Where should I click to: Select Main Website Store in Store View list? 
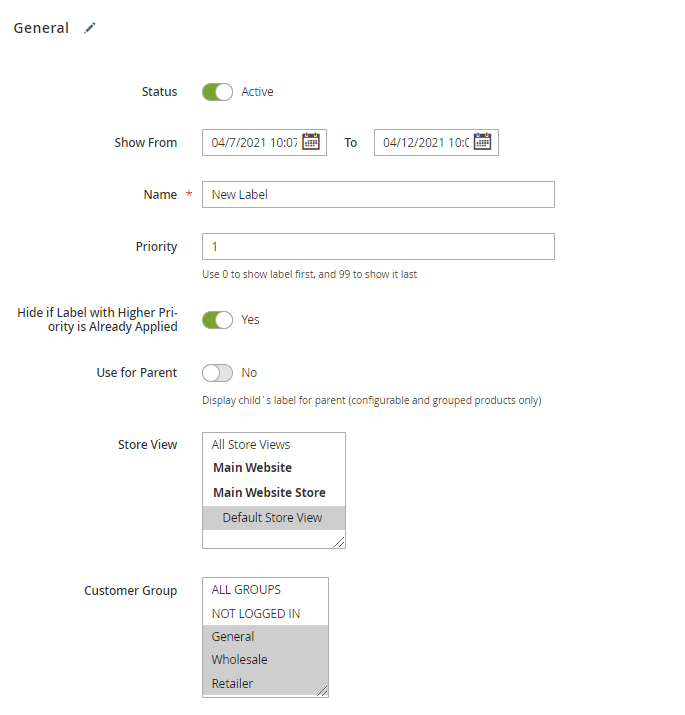(274, 492)
